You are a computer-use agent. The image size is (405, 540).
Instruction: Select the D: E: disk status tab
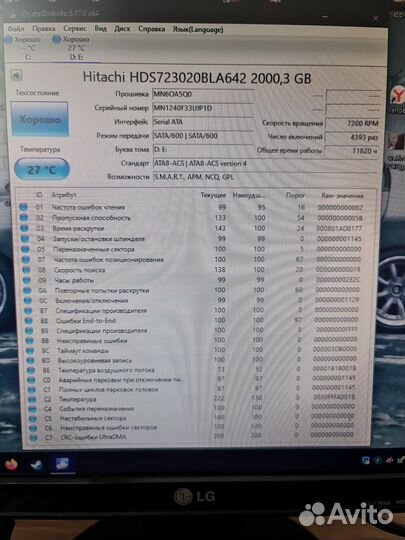[73, 48]
